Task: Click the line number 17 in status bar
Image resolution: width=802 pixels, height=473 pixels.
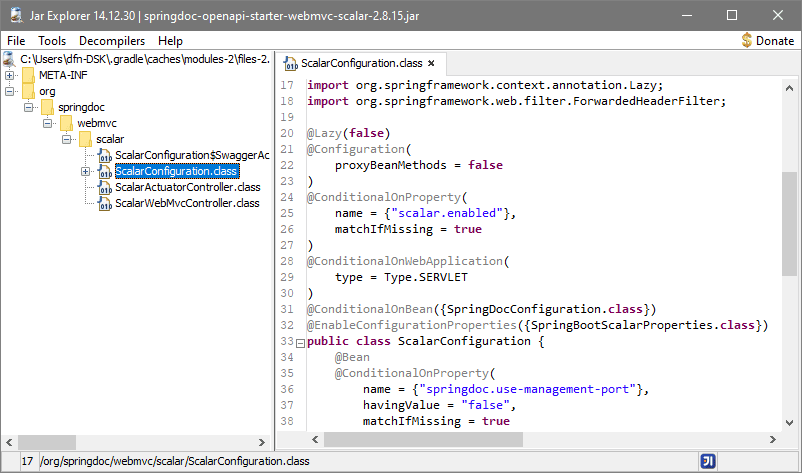Action: click(27, 461)
